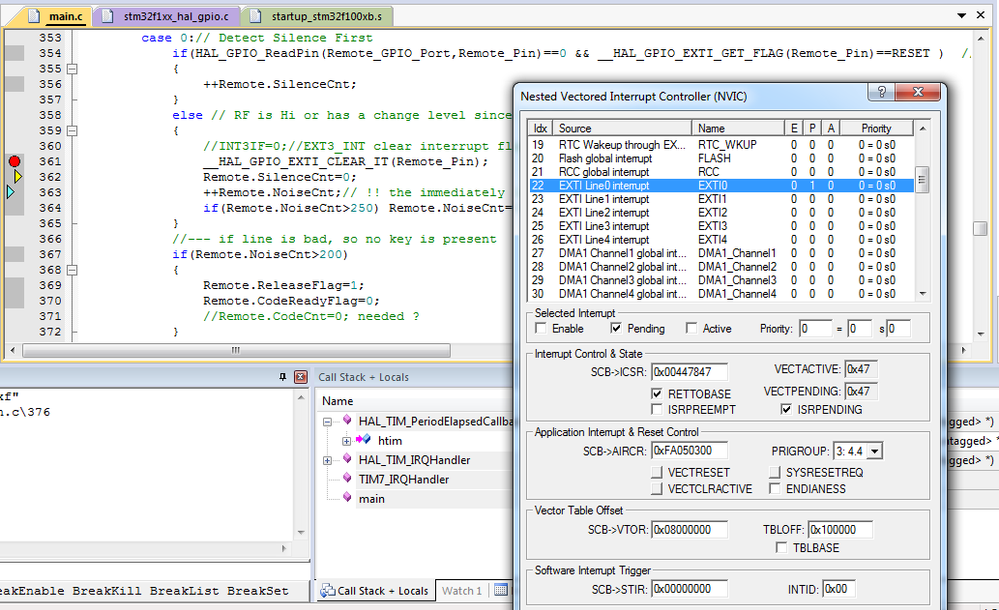Check the SYSRESETREQ checkbox
999x610 pixels.
(775, 472)
